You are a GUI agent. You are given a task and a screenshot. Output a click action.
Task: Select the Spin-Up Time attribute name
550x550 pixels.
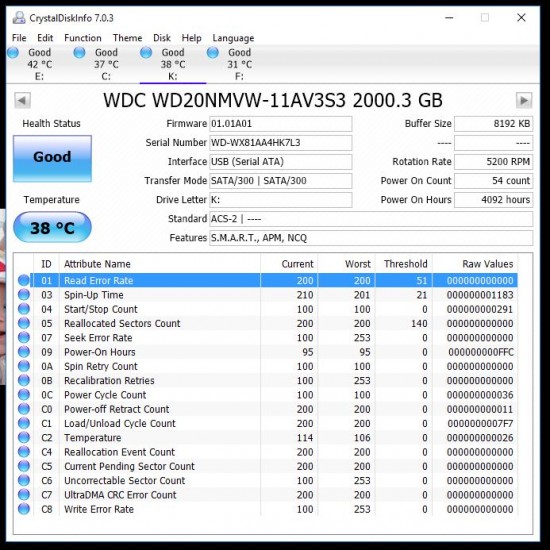pyautogui.click(x=94, y=295)
